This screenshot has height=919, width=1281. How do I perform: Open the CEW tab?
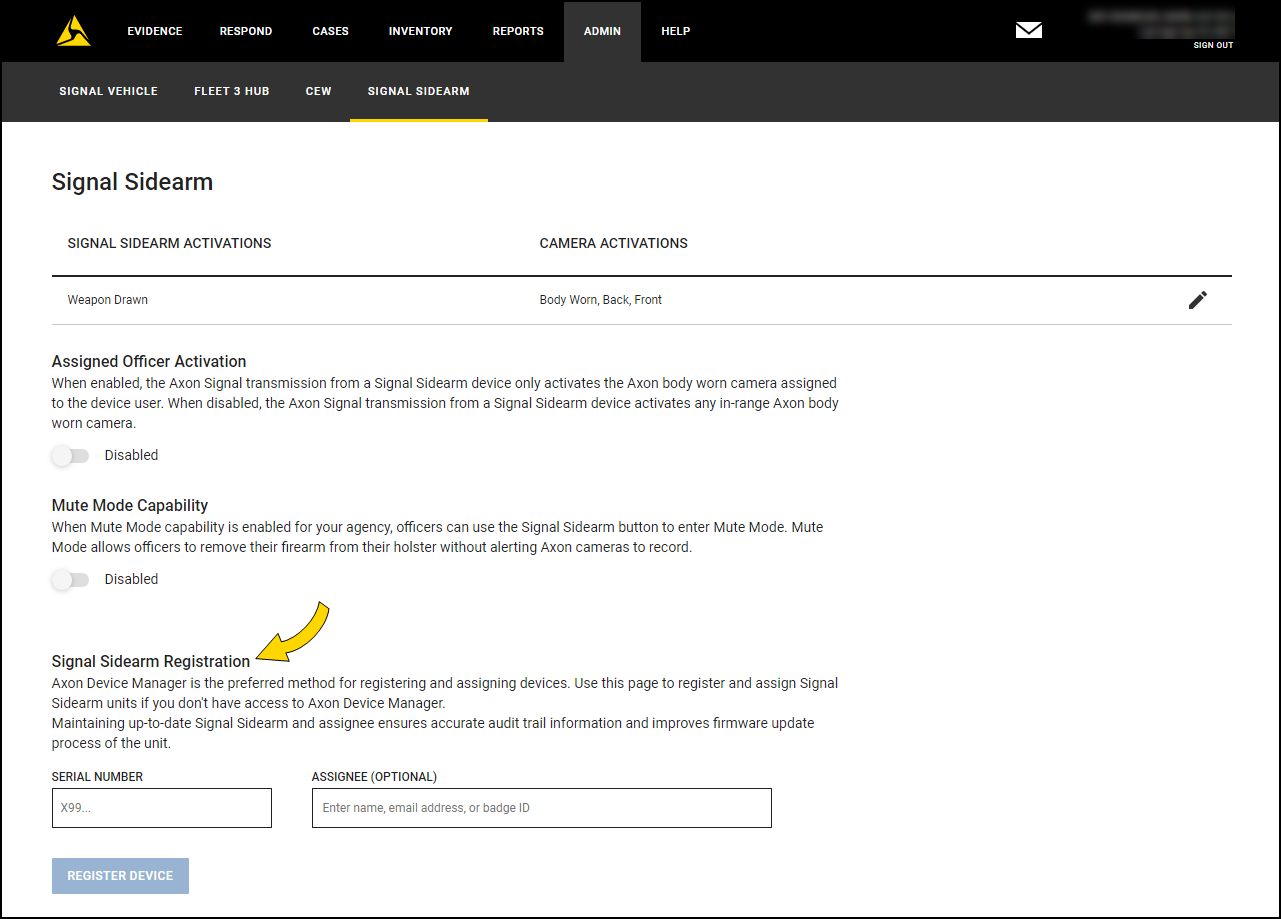(x=318, y=91)
